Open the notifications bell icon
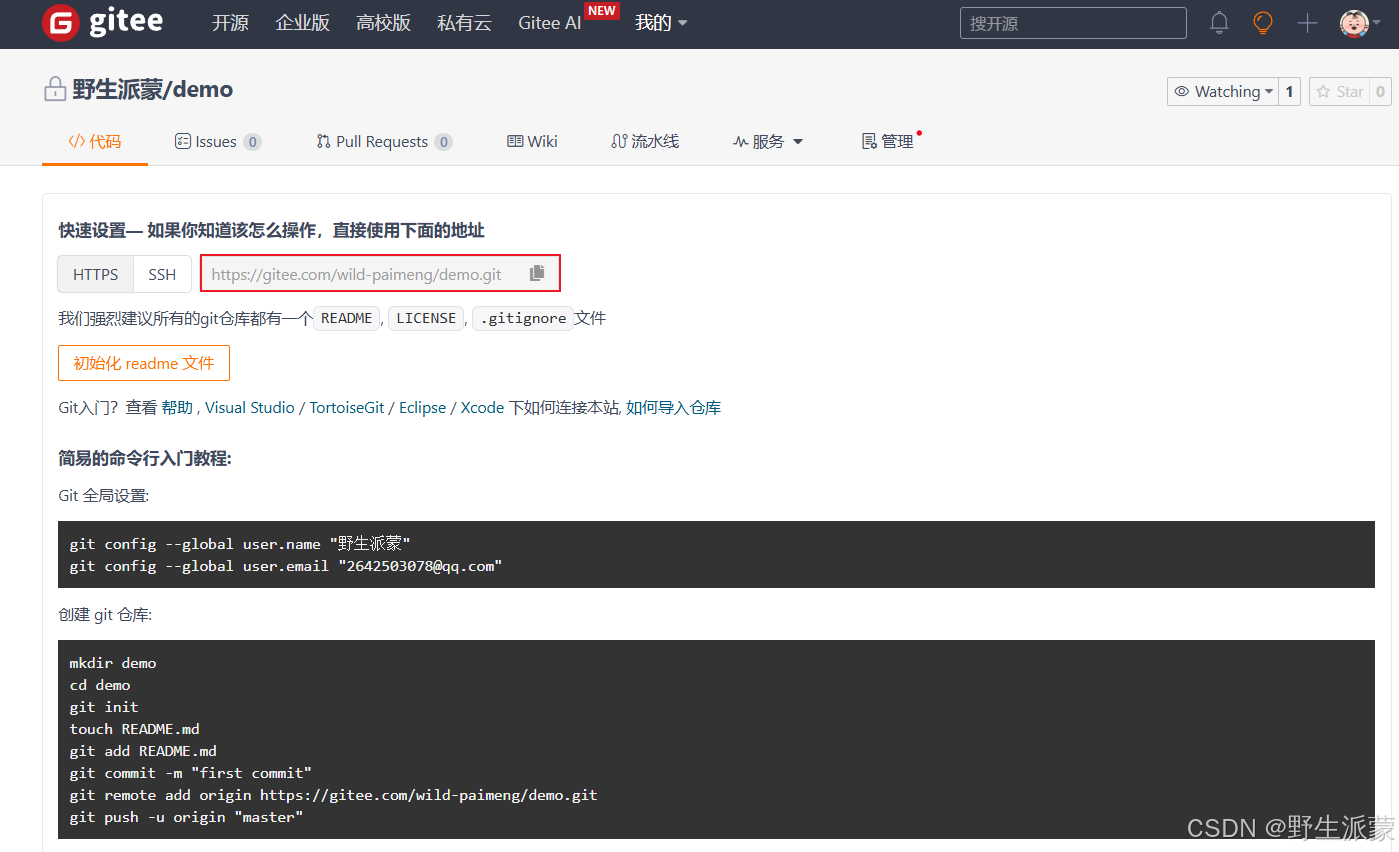Screen dimensions: 1399x852 1219,23
